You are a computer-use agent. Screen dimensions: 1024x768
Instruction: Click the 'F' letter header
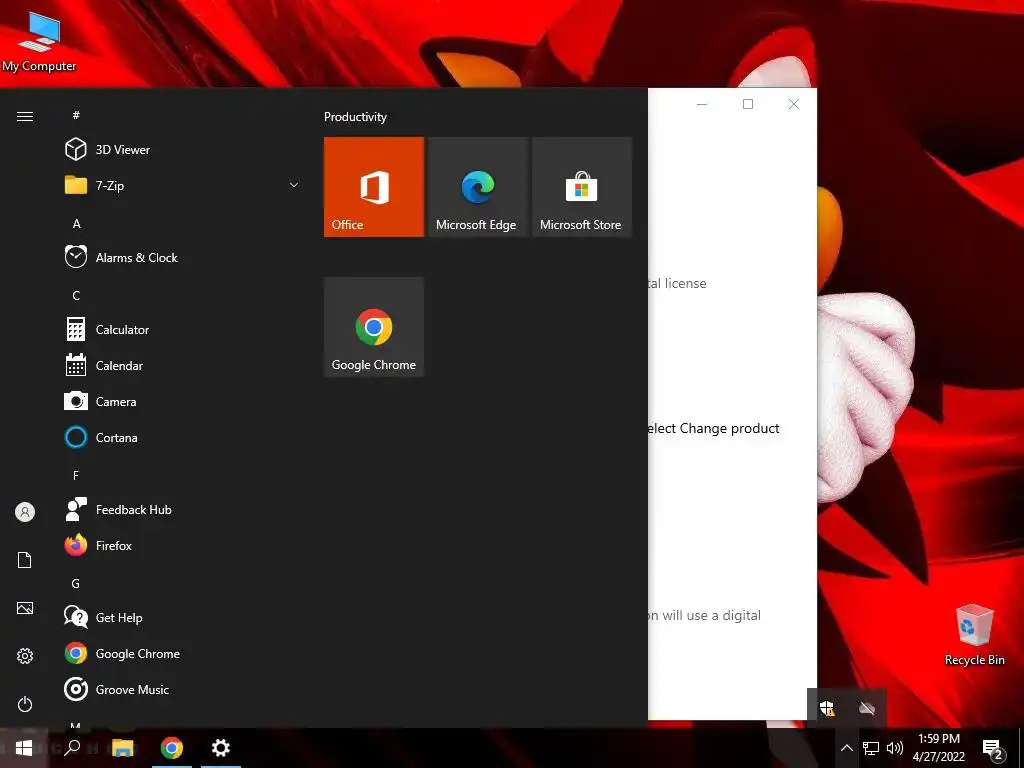[x=76, y=475]
